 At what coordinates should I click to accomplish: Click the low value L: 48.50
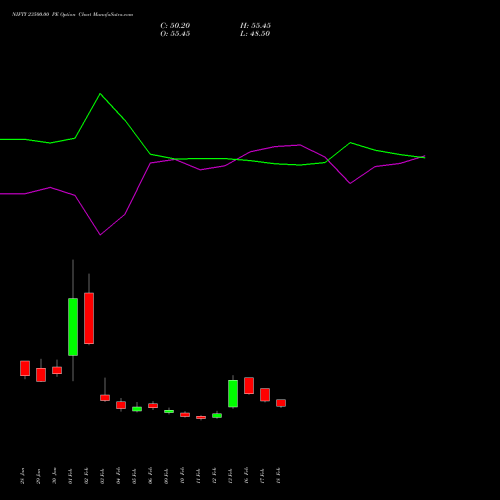point(255,34)
